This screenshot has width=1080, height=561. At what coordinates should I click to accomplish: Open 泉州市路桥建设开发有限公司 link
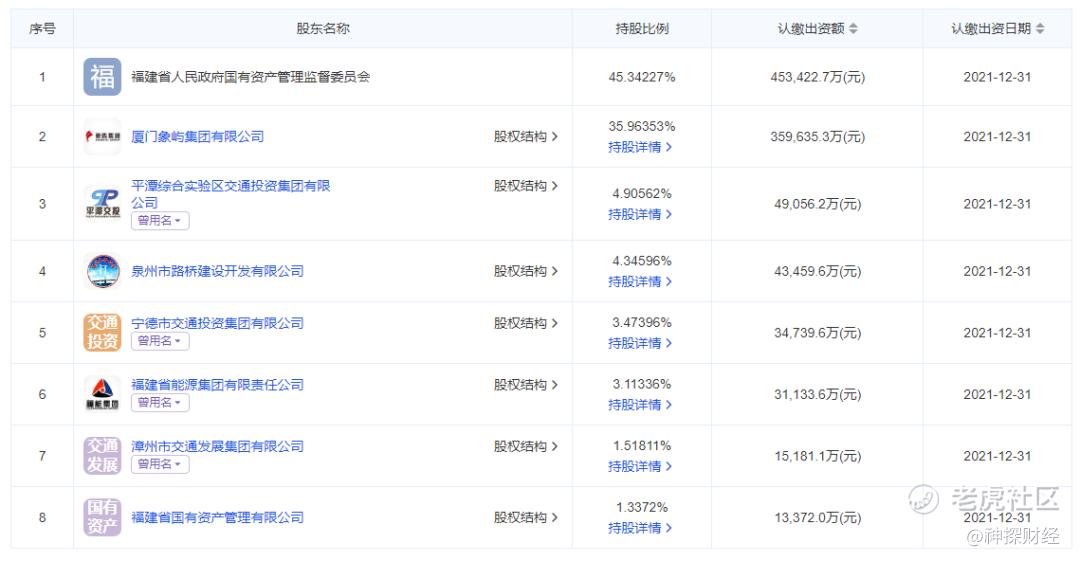pos(218,271)
